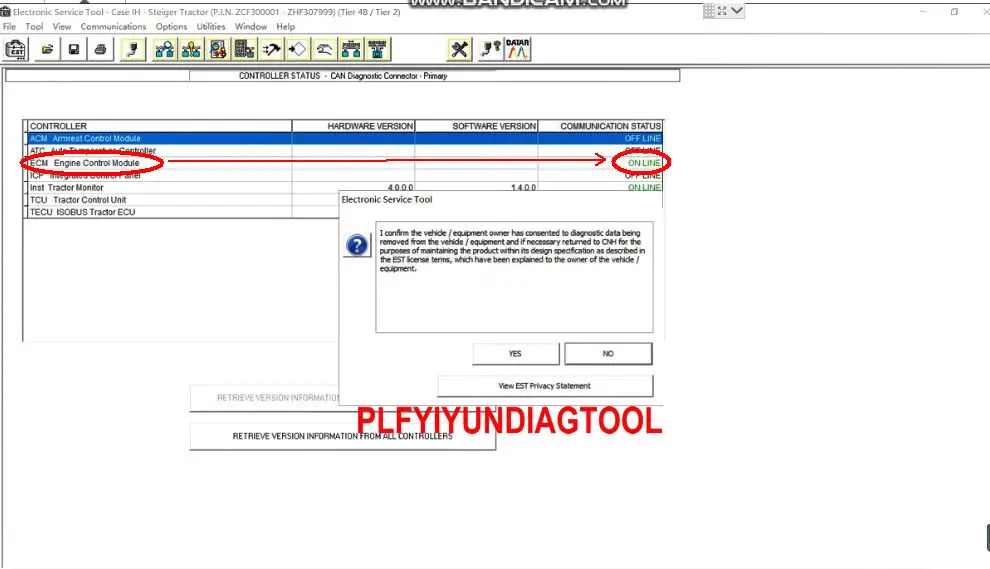Click the consent message text box
The width and height of the screenshot is (990, 569).
pos(515,277)
